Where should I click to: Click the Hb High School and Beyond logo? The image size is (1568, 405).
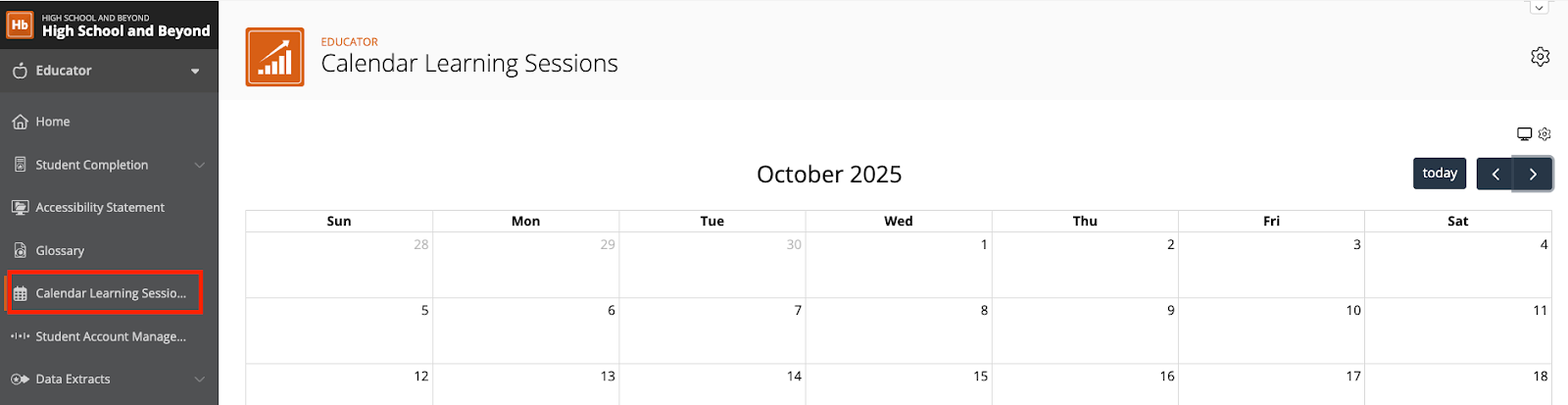[21, 25]
